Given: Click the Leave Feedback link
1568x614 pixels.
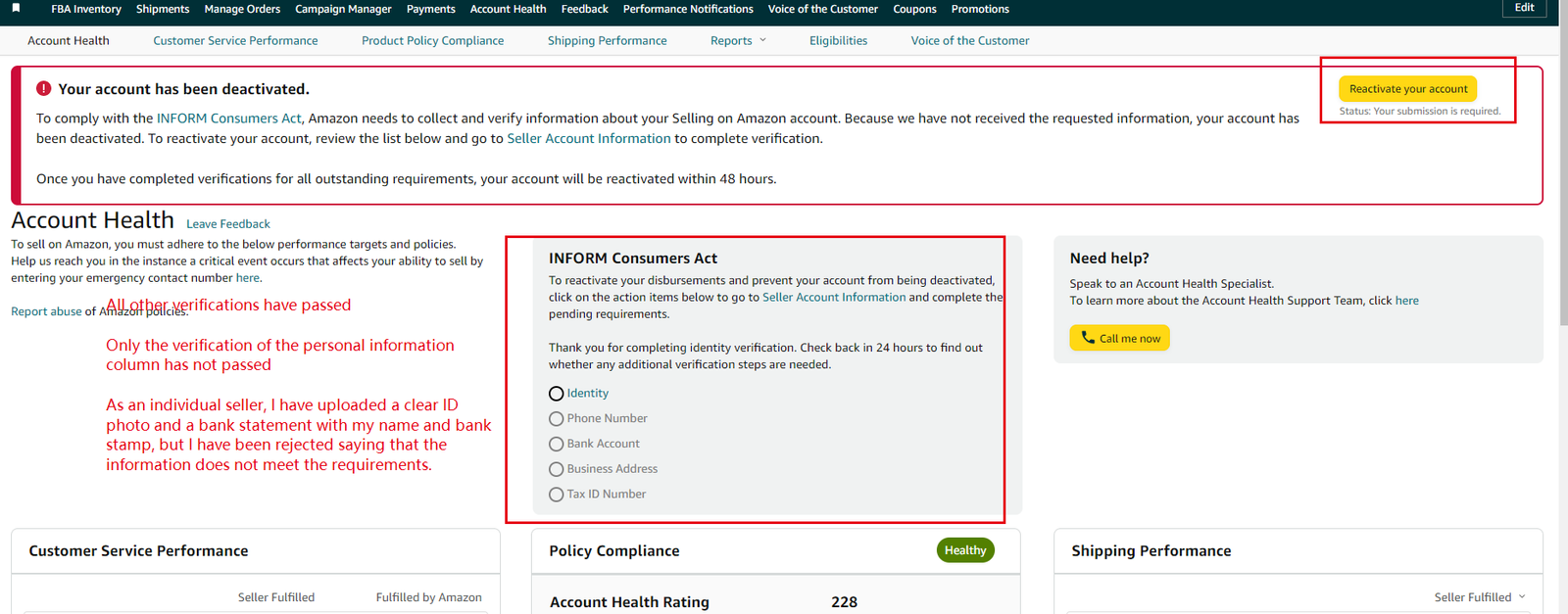Looking at the screenshot, I should [227, 224].
